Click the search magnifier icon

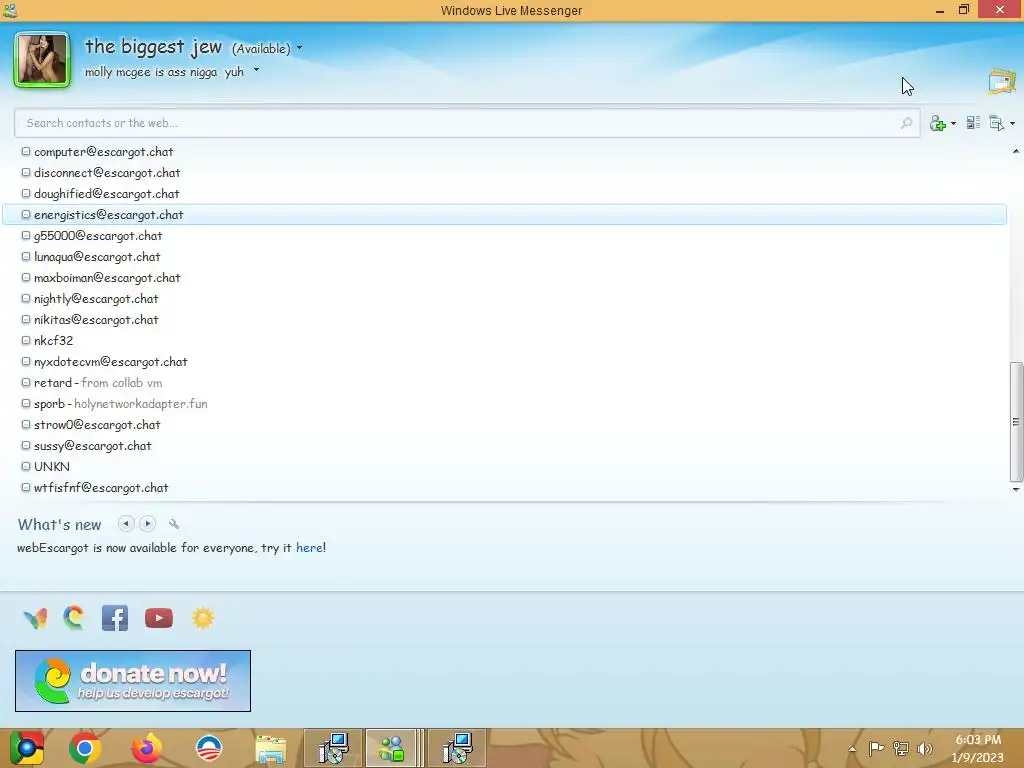coord(906,123)
